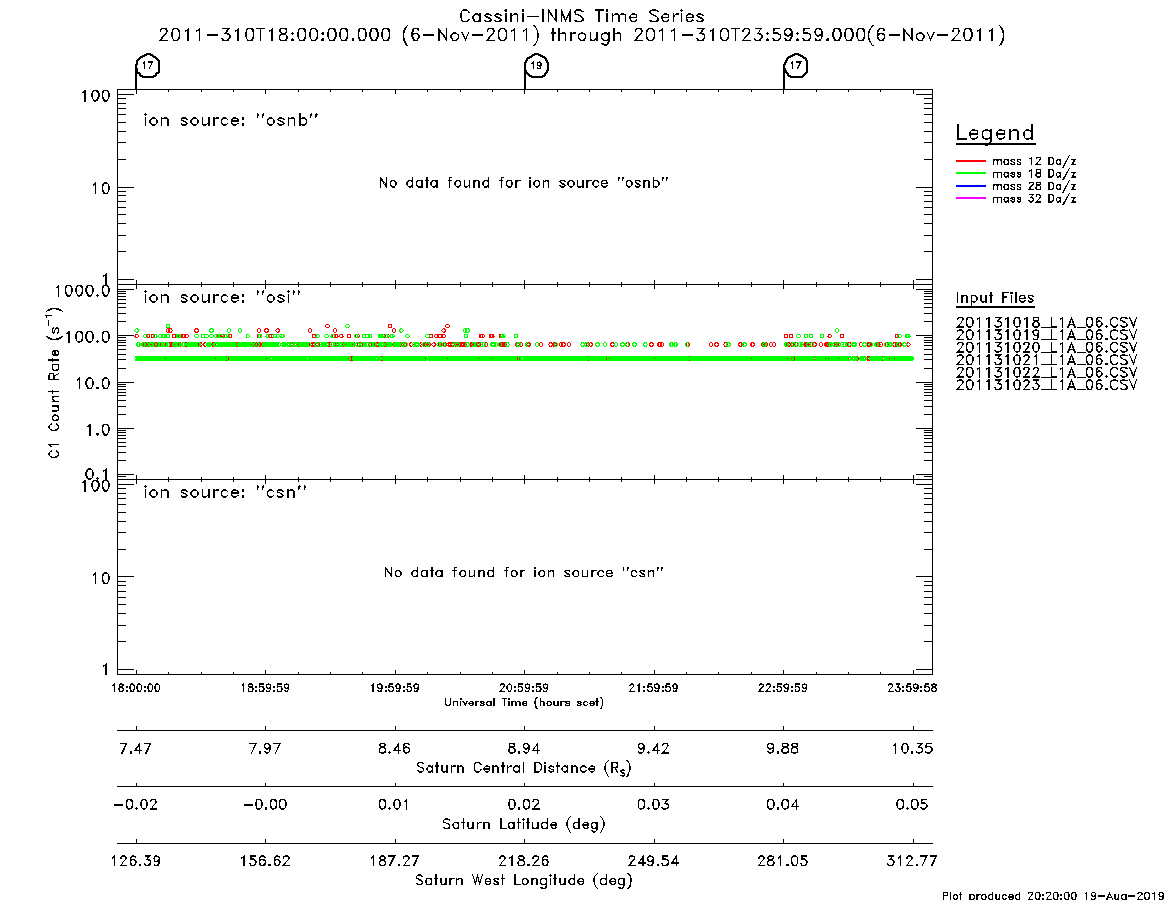Click the -0.02 latitude value
1165x900 pixels.
136,805
